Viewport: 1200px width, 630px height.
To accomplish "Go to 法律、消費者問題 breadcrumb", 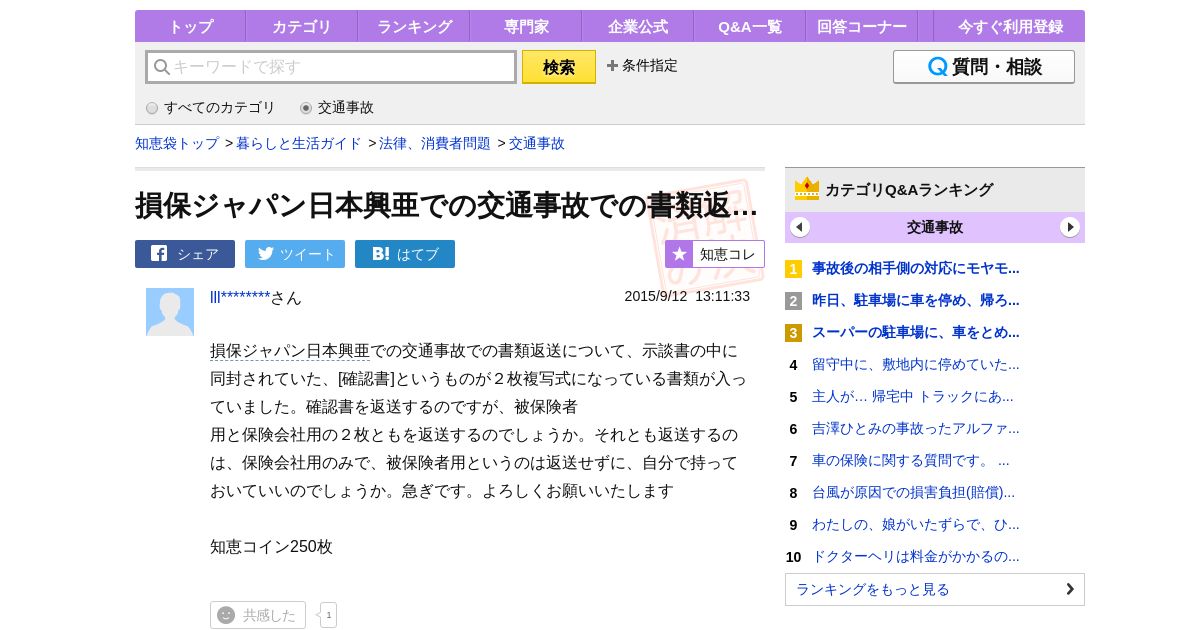I will (435, 143).
